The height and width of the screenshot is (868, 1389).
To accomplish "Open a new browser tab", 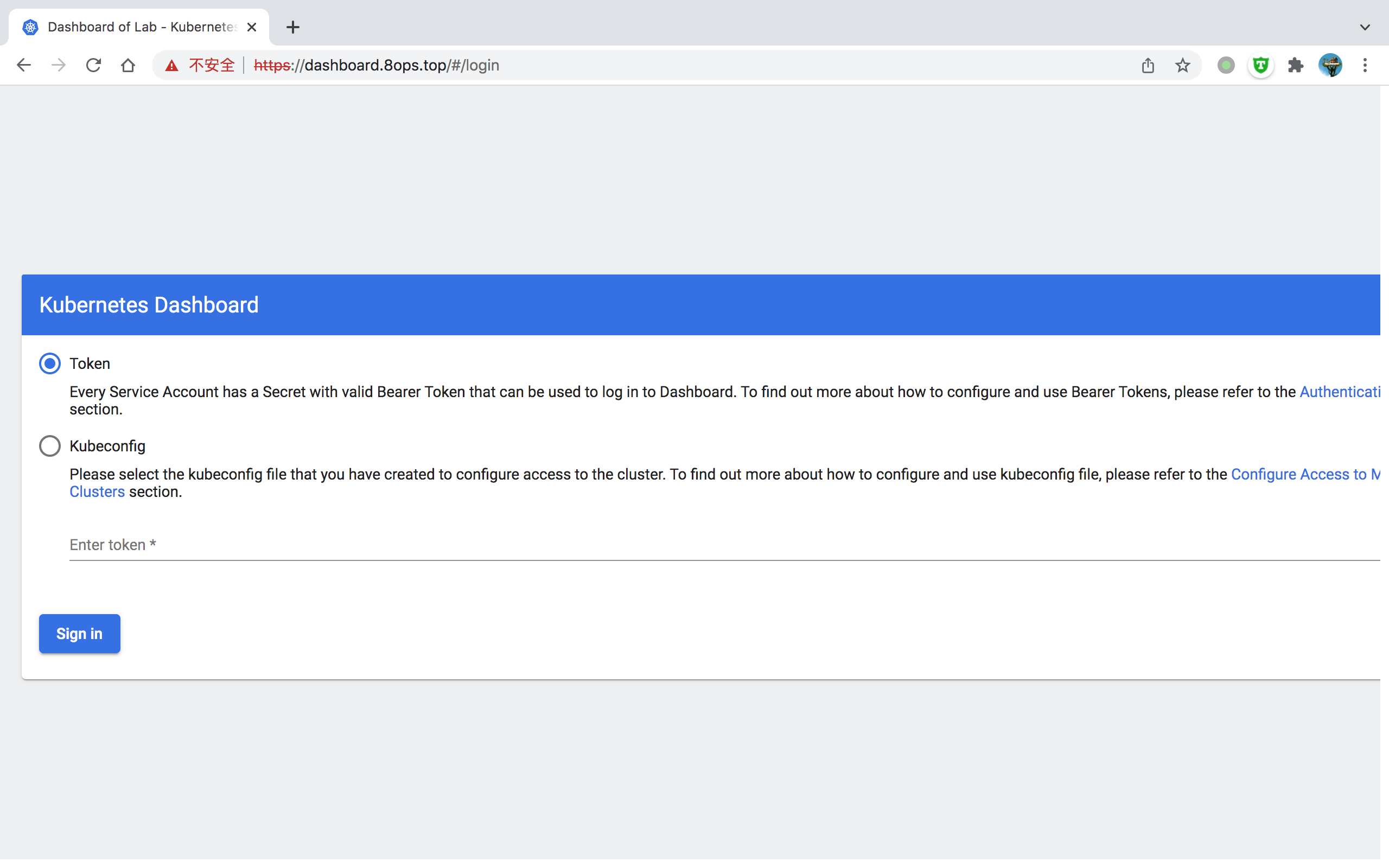I will point(293,27).
